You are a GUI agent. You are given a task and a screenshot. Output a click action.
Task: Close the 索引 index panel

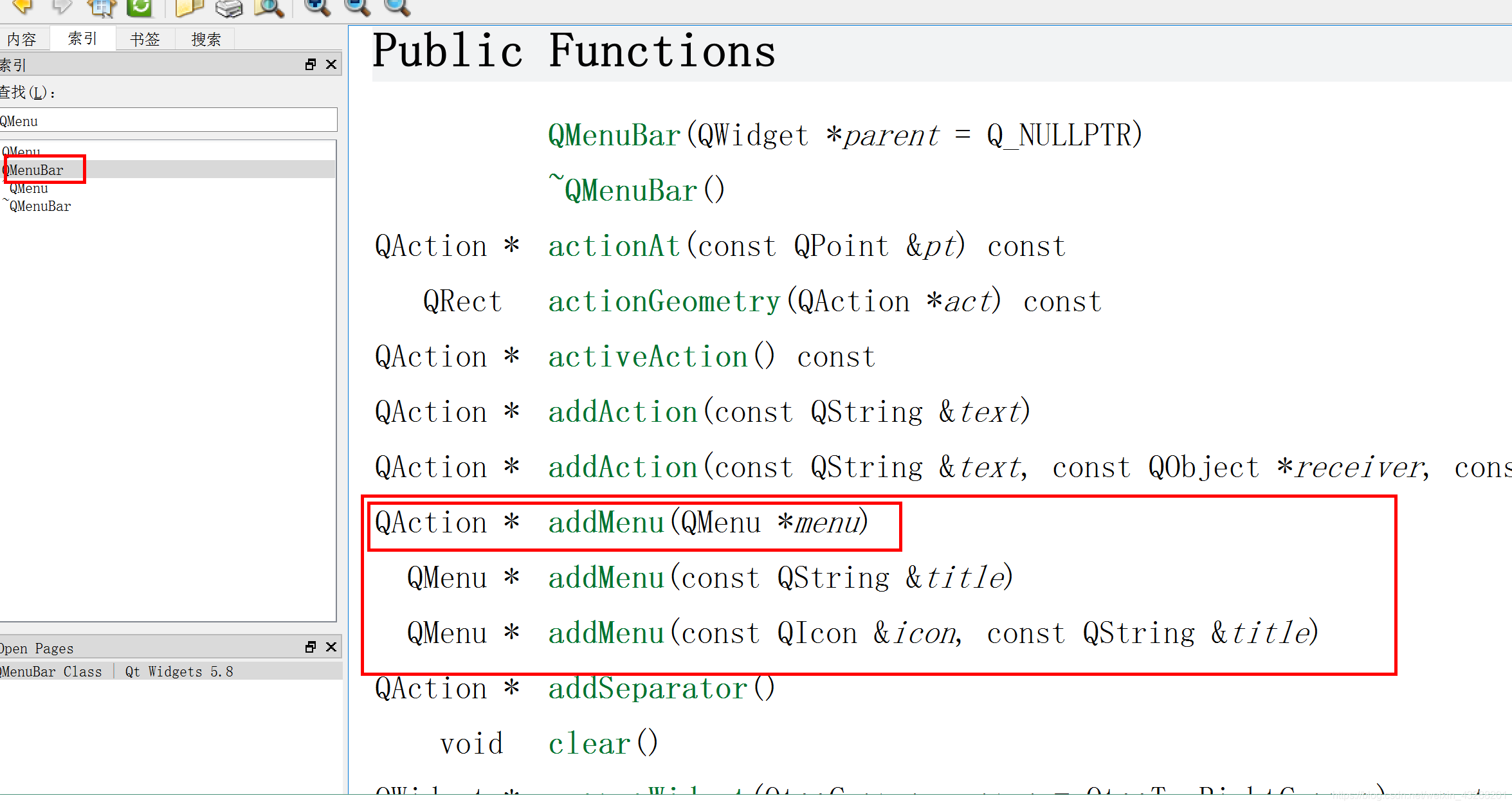point(331,64)
